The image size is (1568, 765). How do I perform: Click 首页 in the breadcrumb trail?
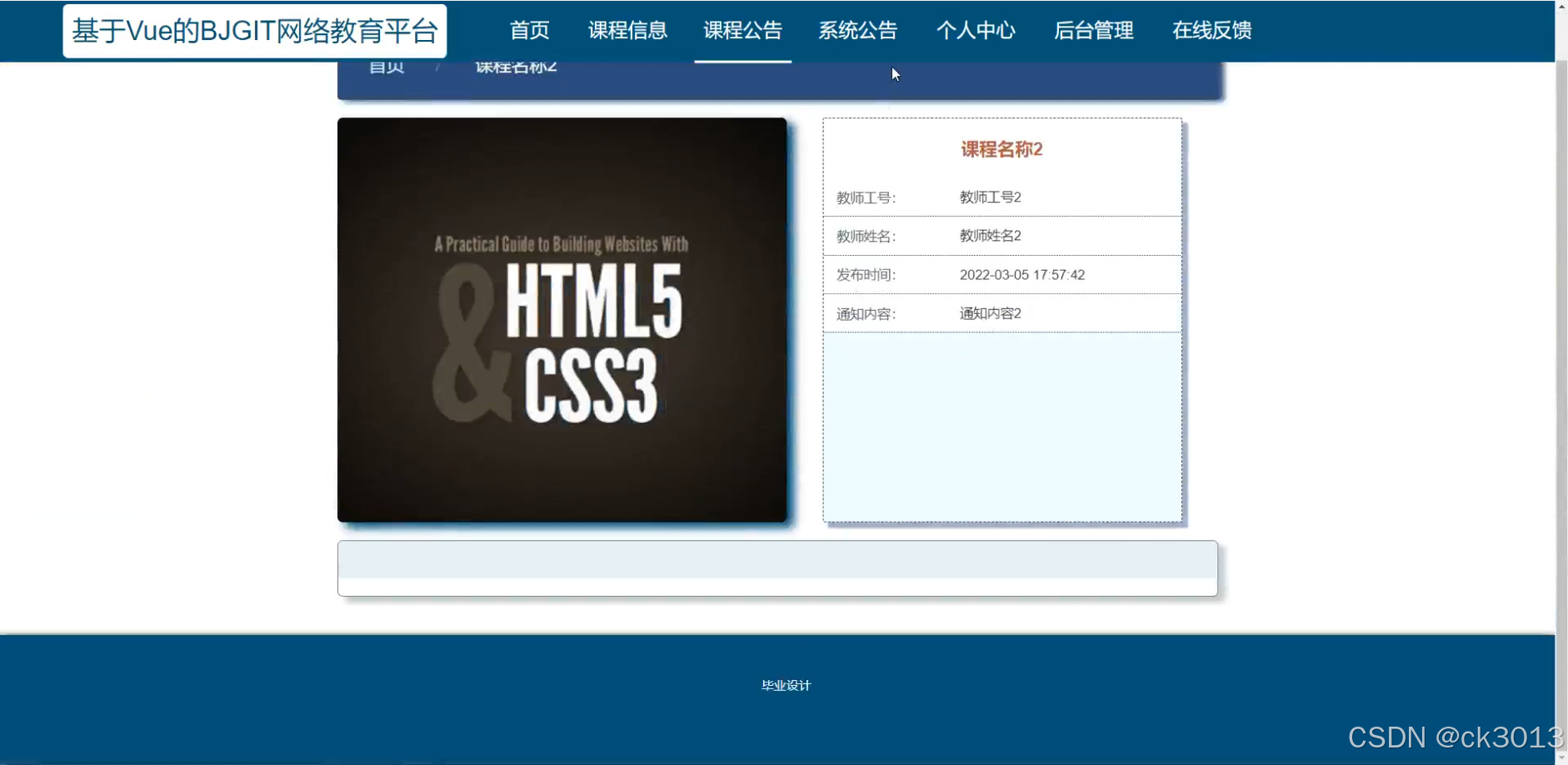tap(387, 66)
